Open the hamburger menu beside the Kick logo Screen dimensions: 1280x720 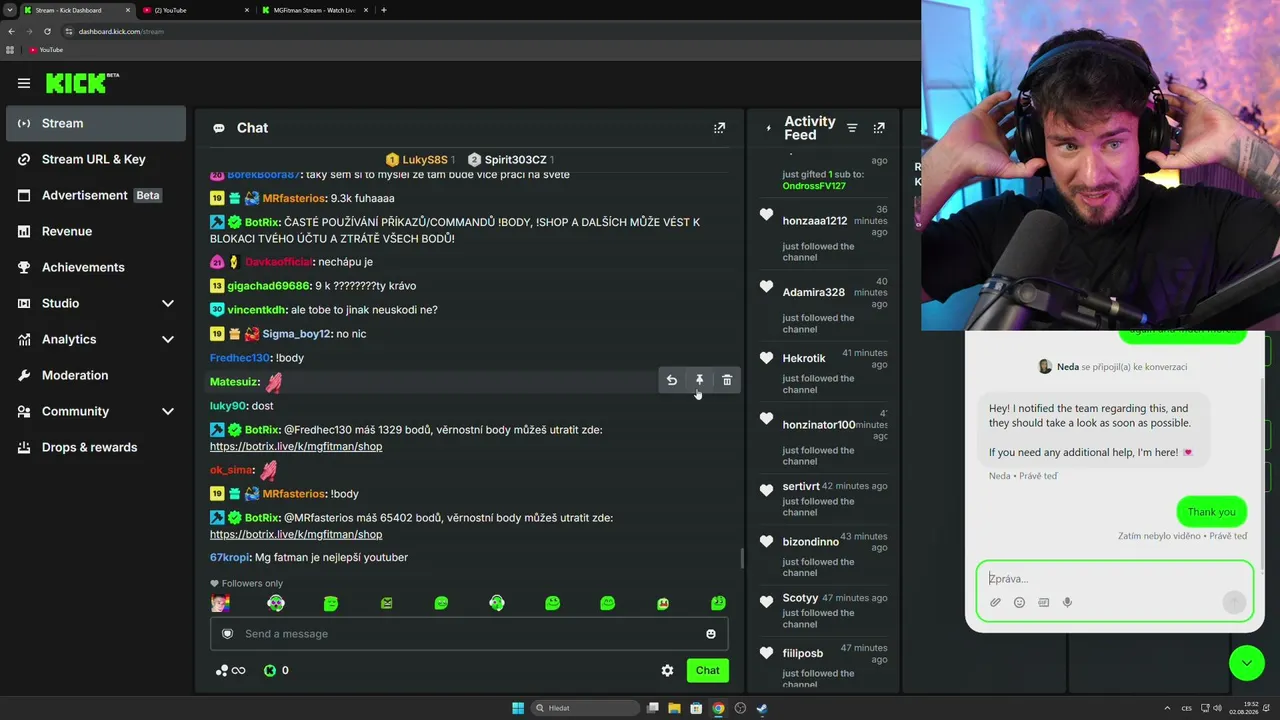(x=24, y=84)
